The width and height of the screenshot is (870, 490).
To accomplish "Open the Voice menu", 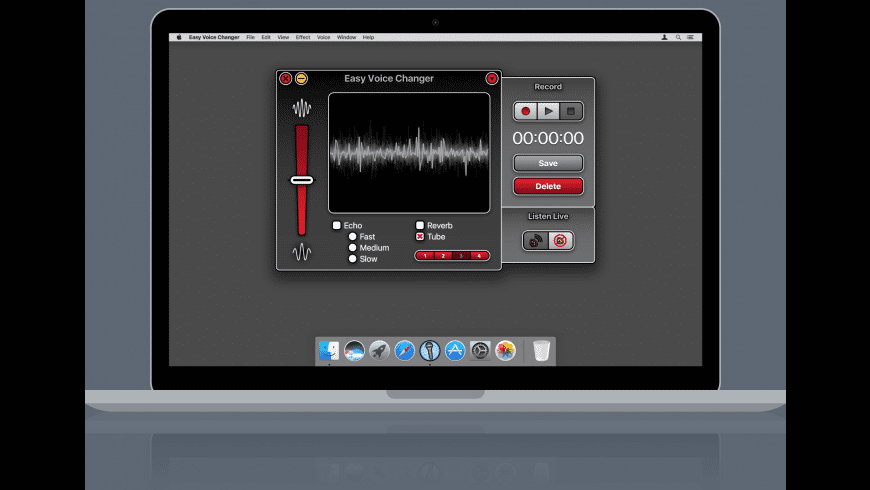I will coord(323,37).
